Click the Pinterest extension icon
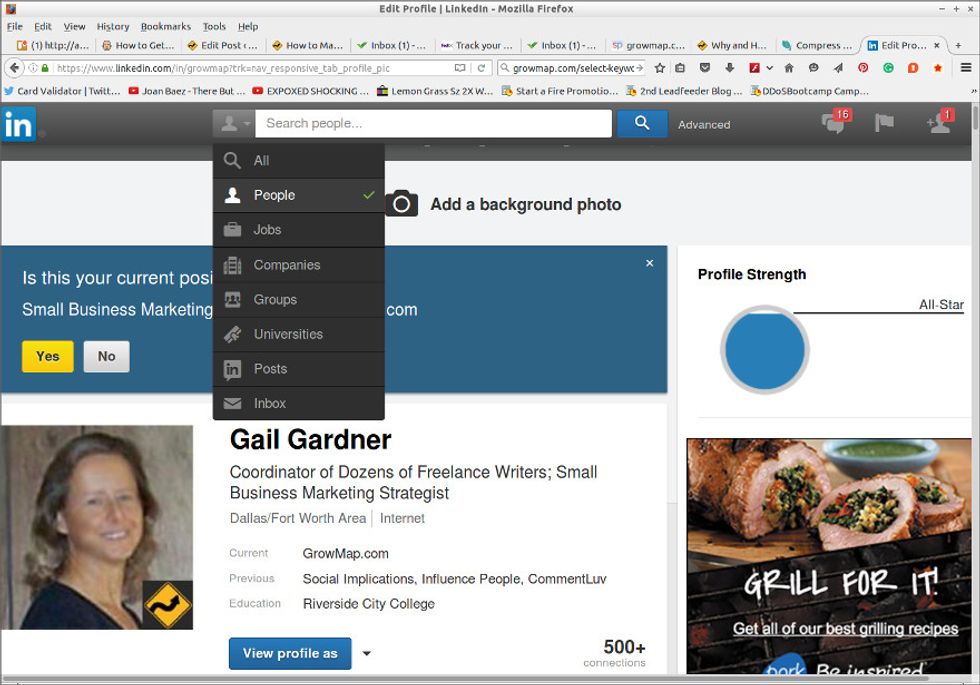The height and width of the screenshot is (685, 980). click(863, 68)
